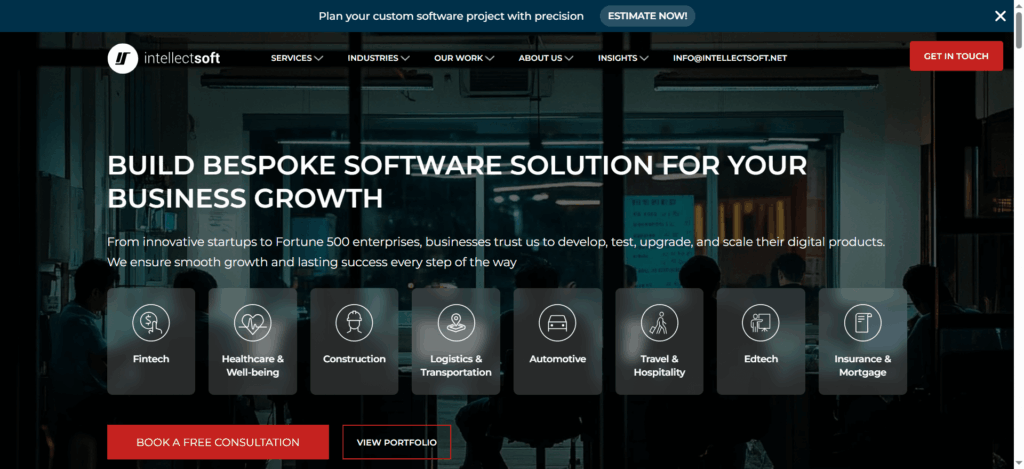Expand the Services chevron arrow

click(319, 58)
